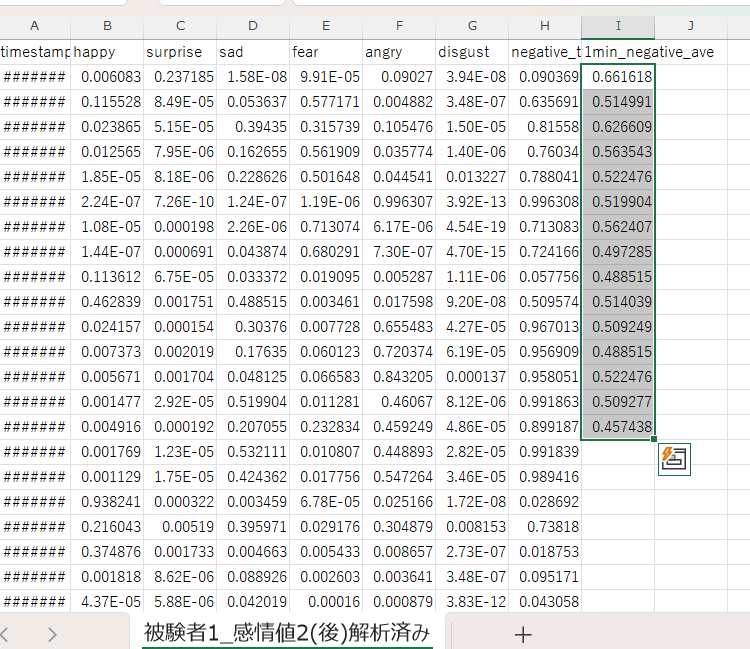This screenshot has height=649, width=750.
Task: Click the column J header
Action: pyautogui.click(x=691, y=25)
